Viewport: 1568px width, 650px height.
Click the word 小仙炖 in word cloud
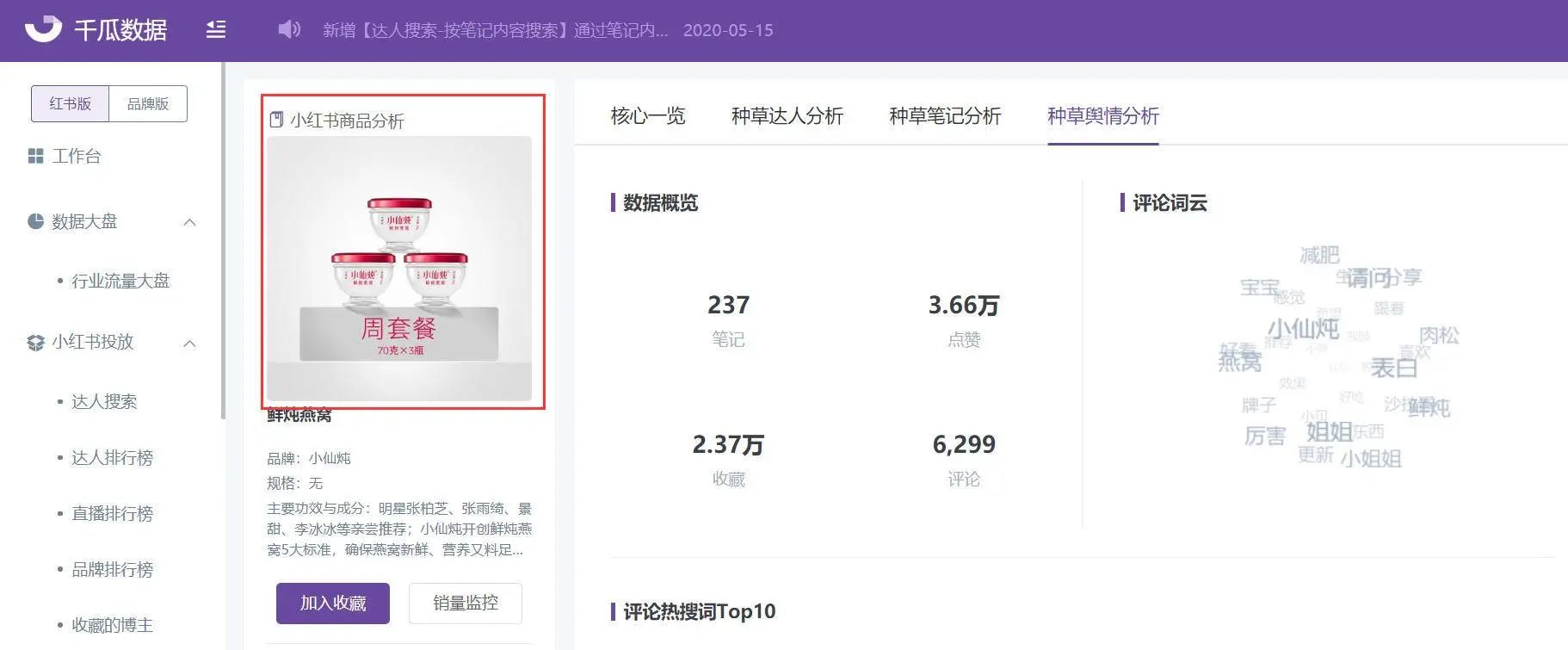[1304, 328]
